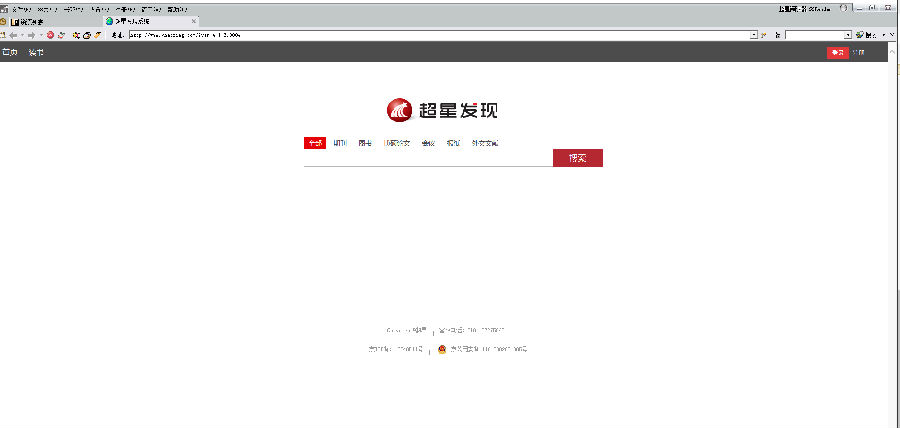Click the Refresh page icon in toolbar

[61, 35]
